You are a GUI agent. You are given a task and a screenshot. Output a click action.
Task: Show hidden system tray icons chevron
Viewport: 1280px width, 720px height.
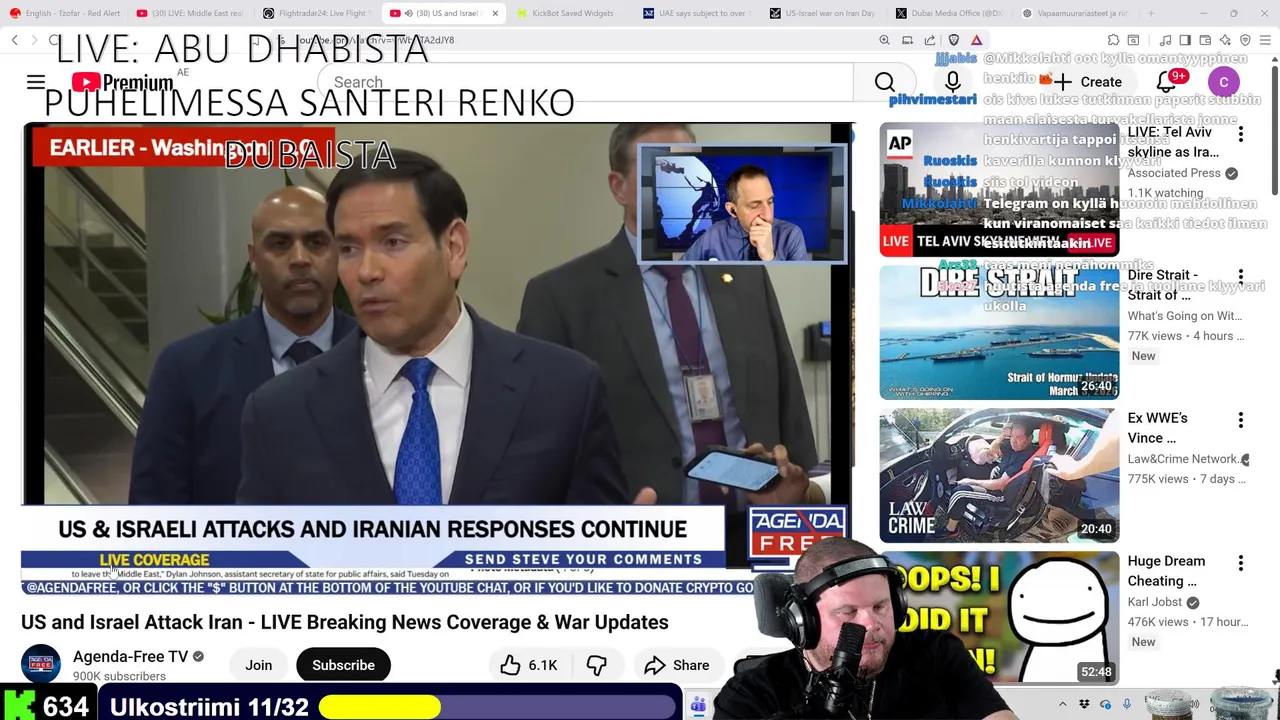1065,705
